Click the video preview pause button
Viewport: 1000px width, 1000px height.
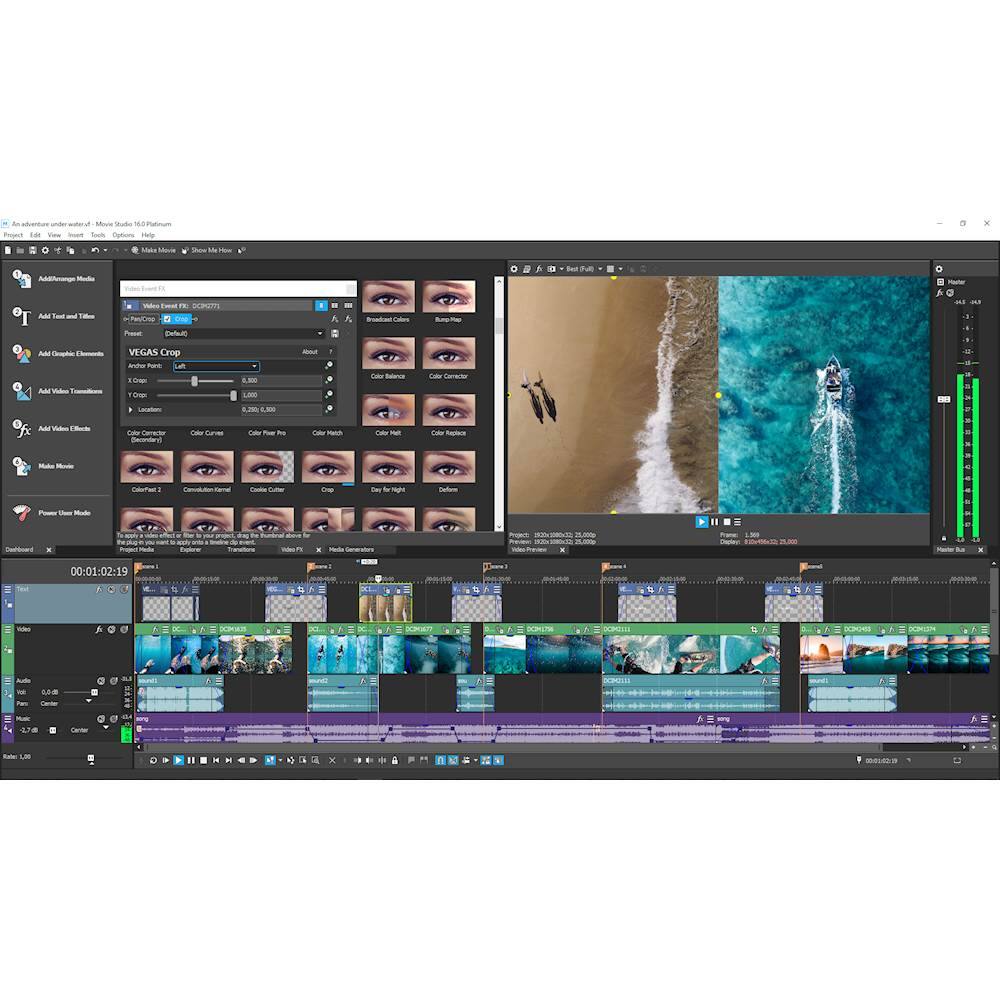pos(714,522)
